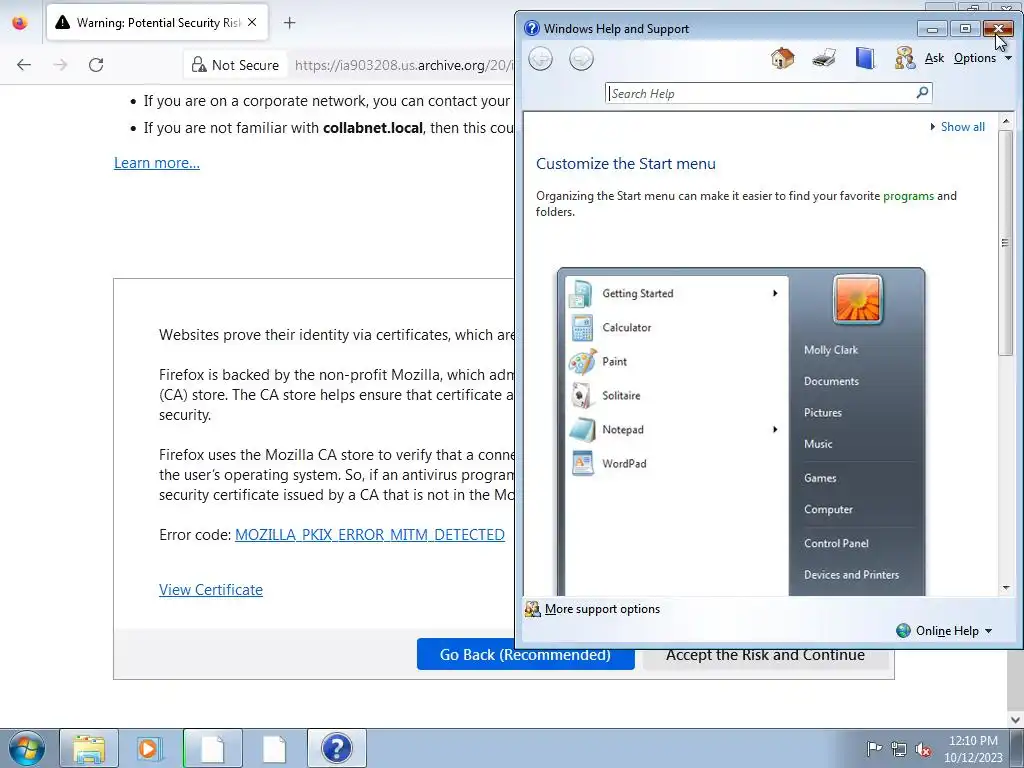Click the help pane scroll up arrow
The height and width of the screenshot is (768, 1024).
click(x=1006, y=122)
